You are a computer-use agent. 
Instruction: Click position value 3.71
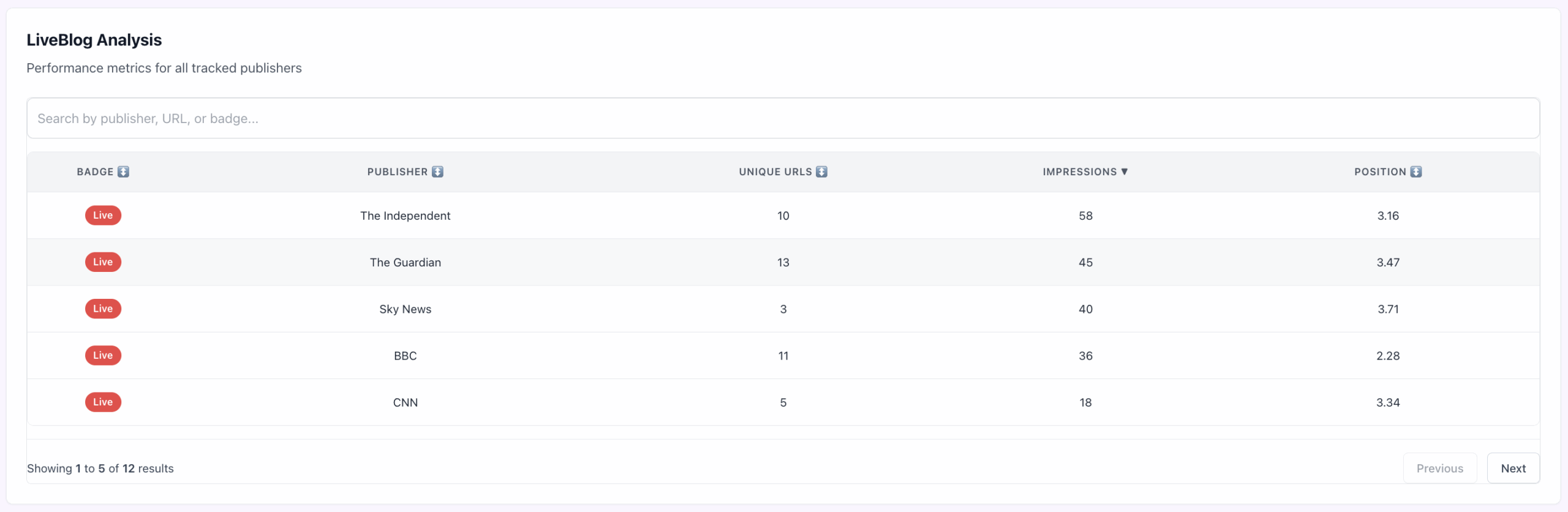click(x=1388, y=309)
